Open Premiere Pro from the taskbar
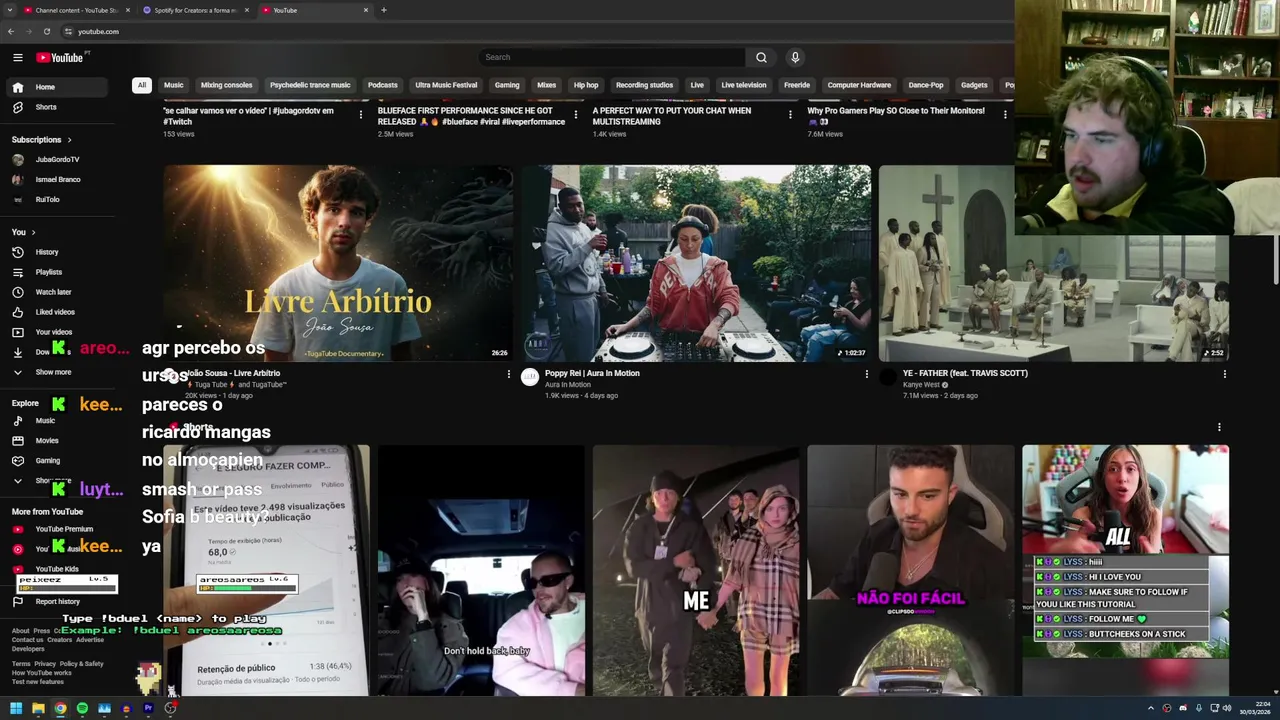The width and height of the screenshot is (1280, 720). 148,708
